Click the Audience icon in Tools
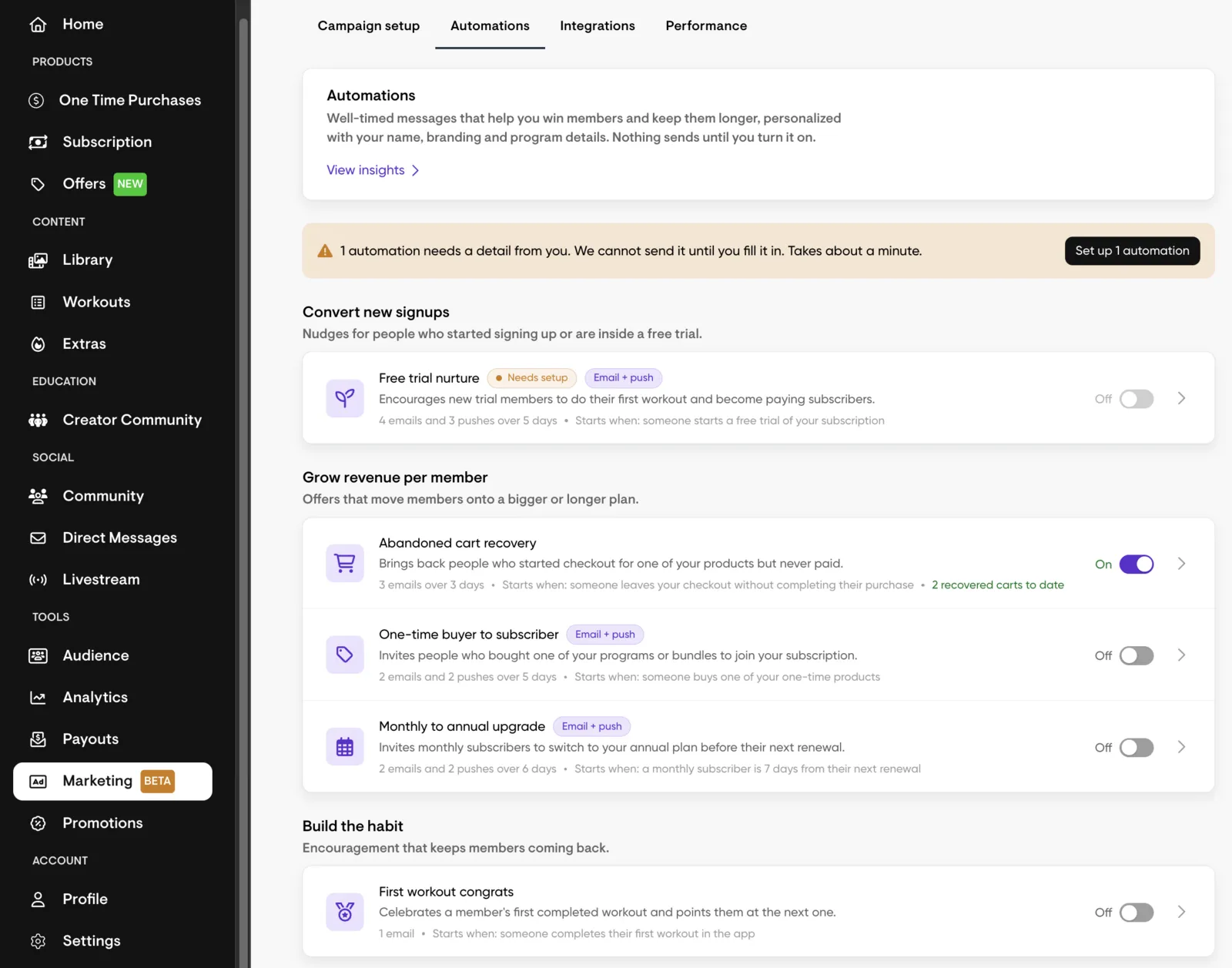This screenshot has height=968, width=1232. 38,656
